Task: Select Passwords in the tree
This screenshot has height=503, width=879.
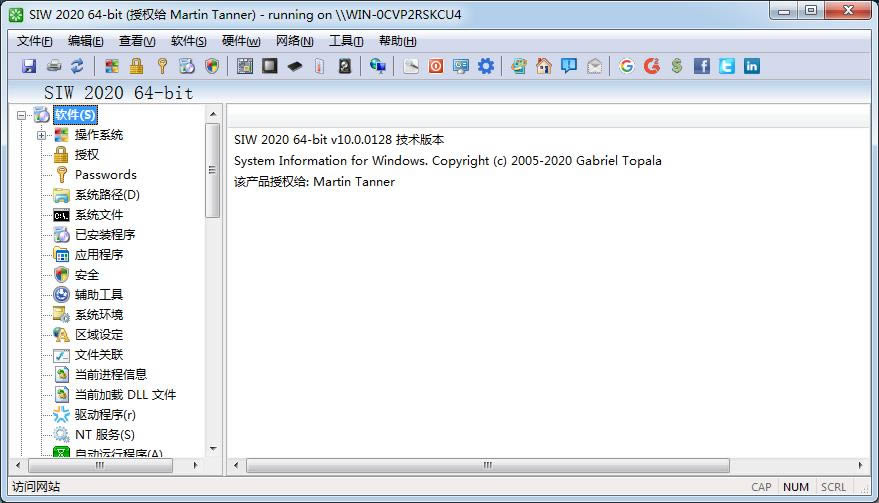Action: point(105,175)
